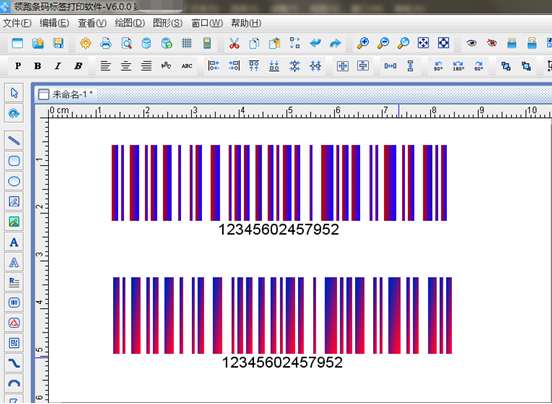
Task: Toggle bold italic formatting button
Action: click(x=78, y=66)
